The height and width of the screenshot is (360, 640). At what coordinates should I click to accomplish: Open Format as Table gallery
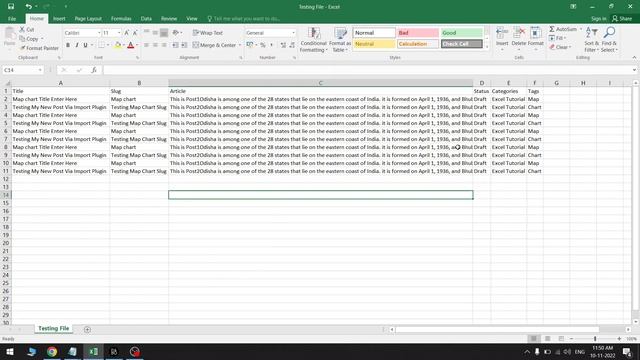click(x=340, y=40)
